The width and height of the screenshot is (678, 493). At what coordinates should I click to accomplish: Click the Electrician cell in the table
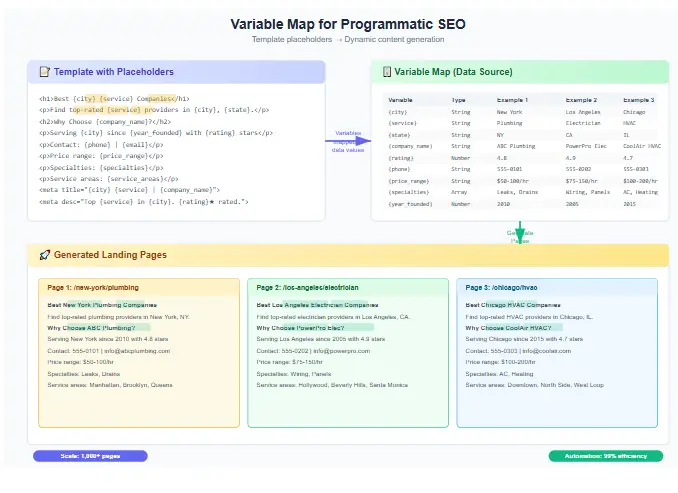583,123
